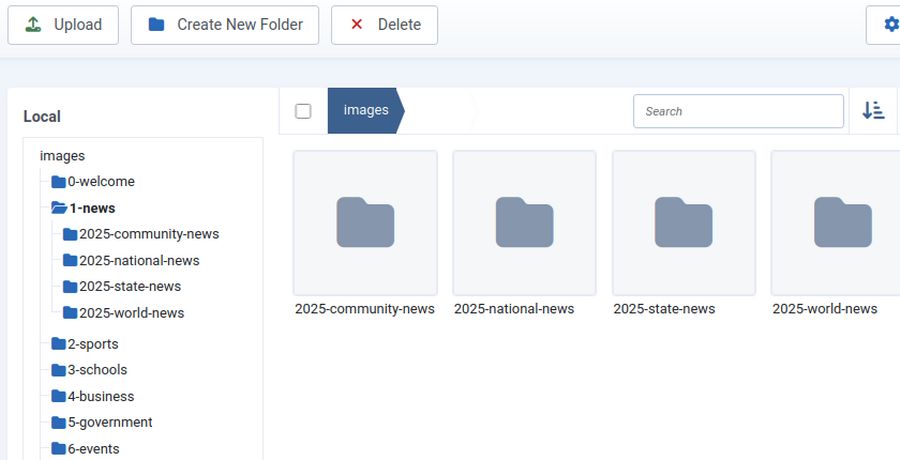The width and height of the screenshot is (900, 460).
Task: Select 2025-community-news in the sidebar tree
Action: pyautogui.click(x=148, y=234)
